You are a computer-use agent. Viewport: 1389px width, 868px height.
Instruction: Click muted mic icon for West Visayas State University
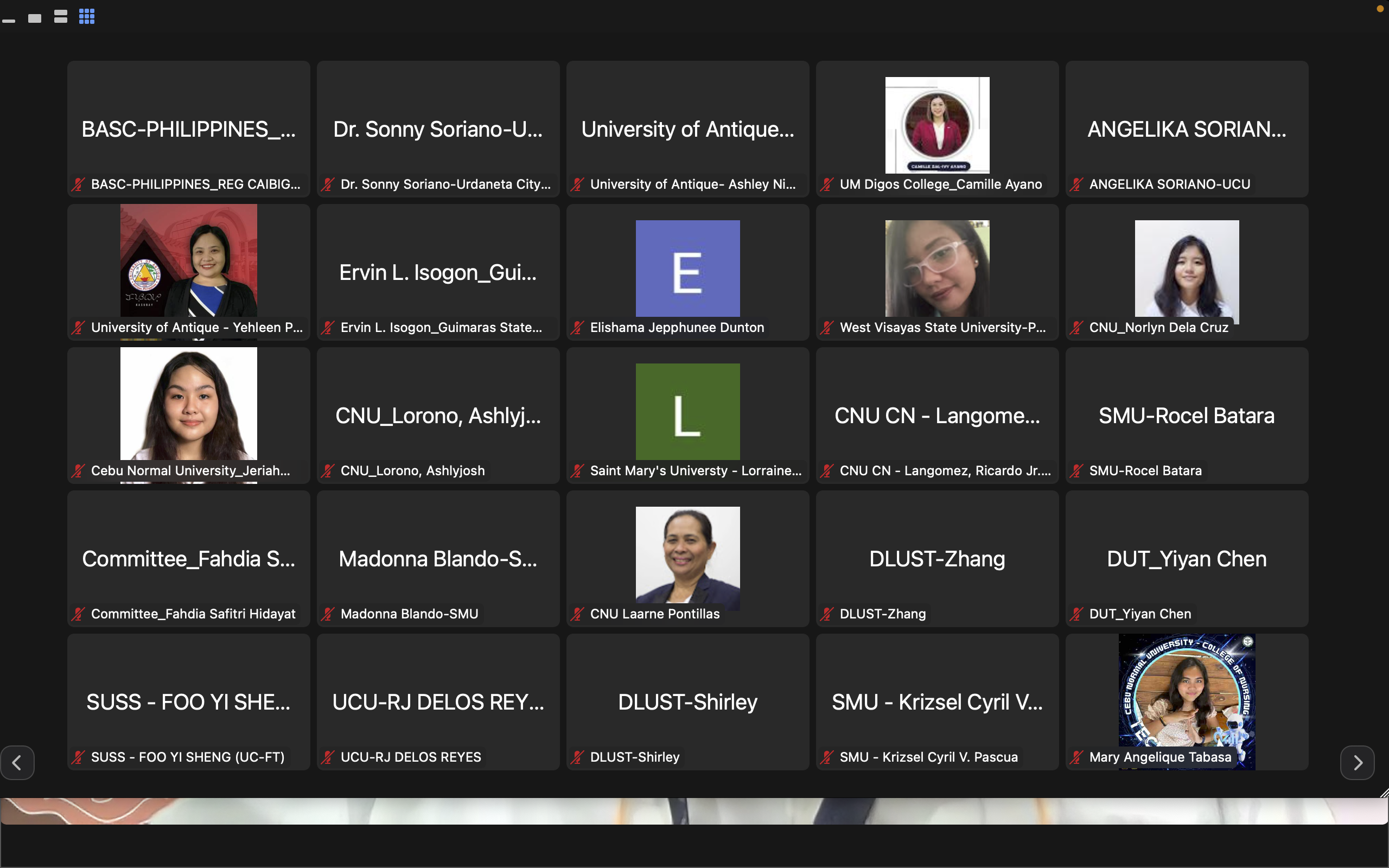(x=827, y=327)
